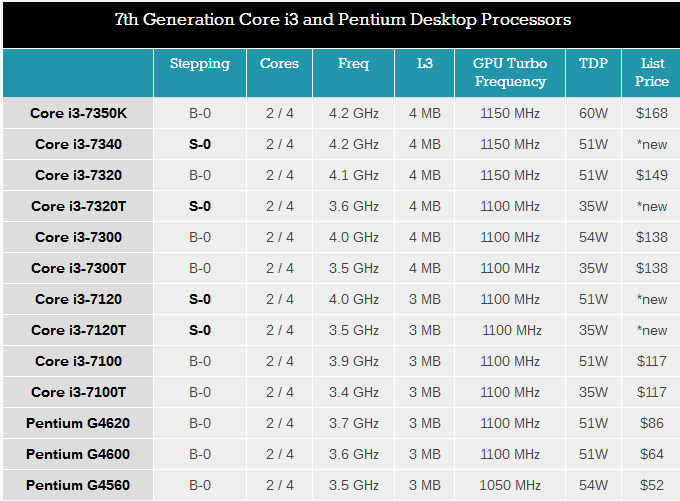Click the S-0 stepping of Core i3-7320T

[200, 206]
